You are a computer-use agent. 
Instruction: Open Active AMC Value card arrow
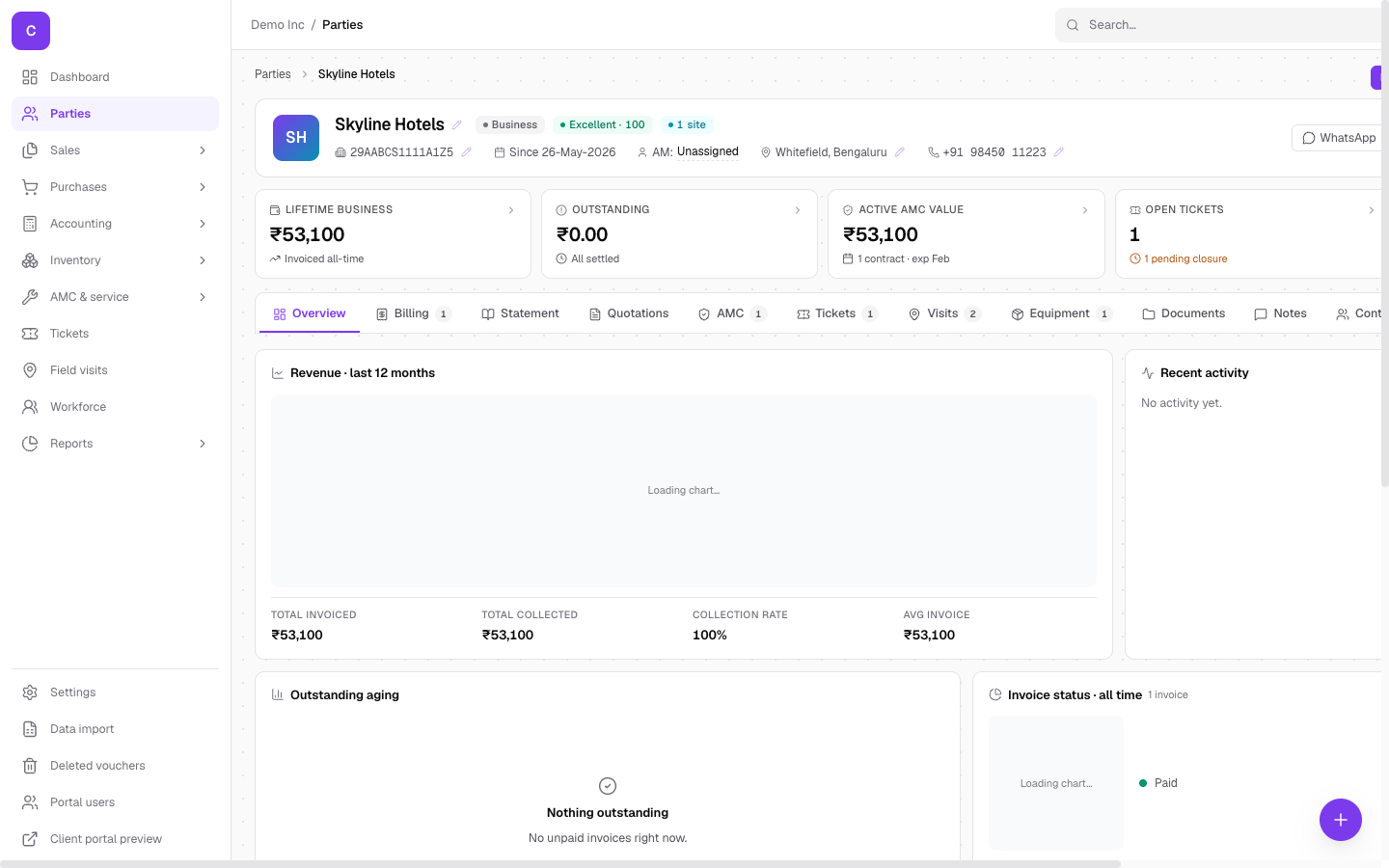(1085, 210)
